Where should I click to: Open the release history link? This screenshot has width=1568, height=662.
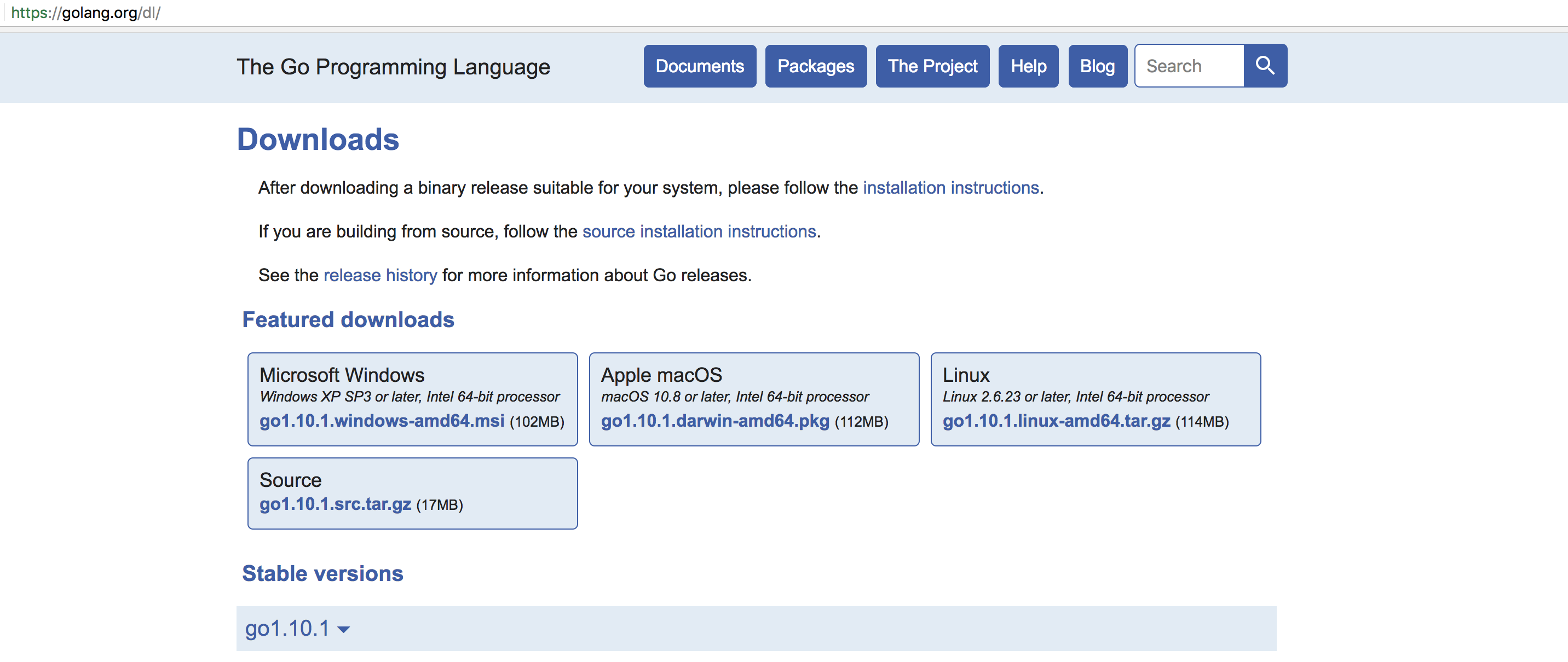pos(380,275)
